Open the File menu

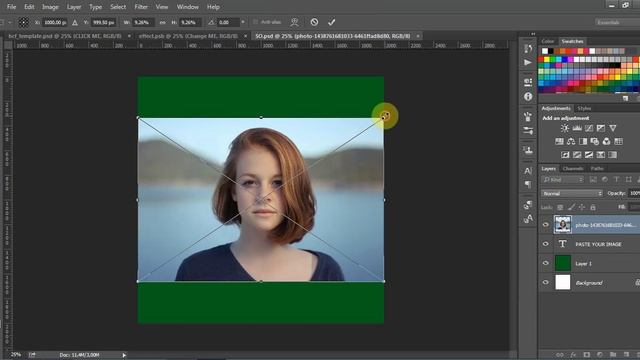click(11, 7)
